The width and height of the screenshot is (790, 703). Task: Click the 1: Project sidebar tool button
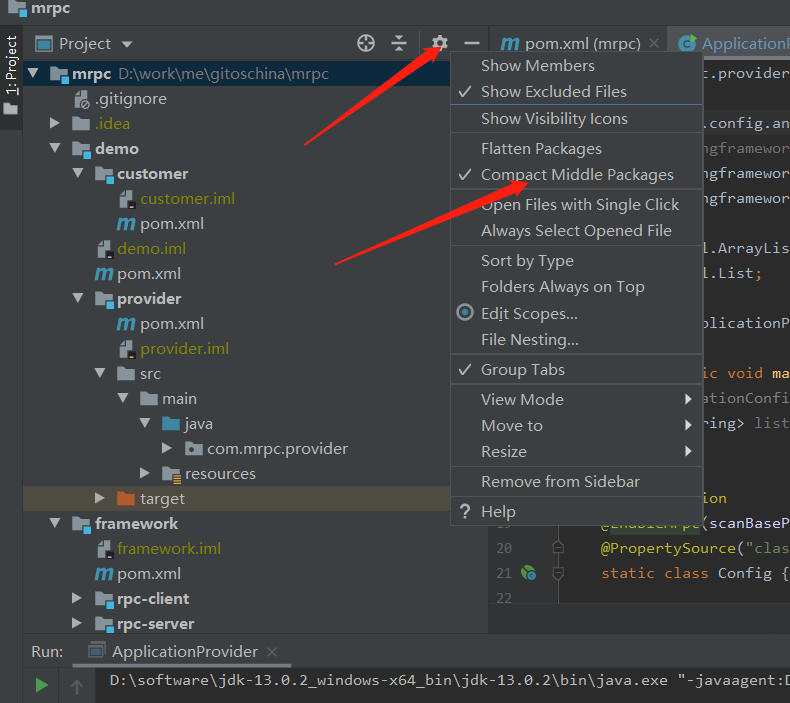coord(11,66)
